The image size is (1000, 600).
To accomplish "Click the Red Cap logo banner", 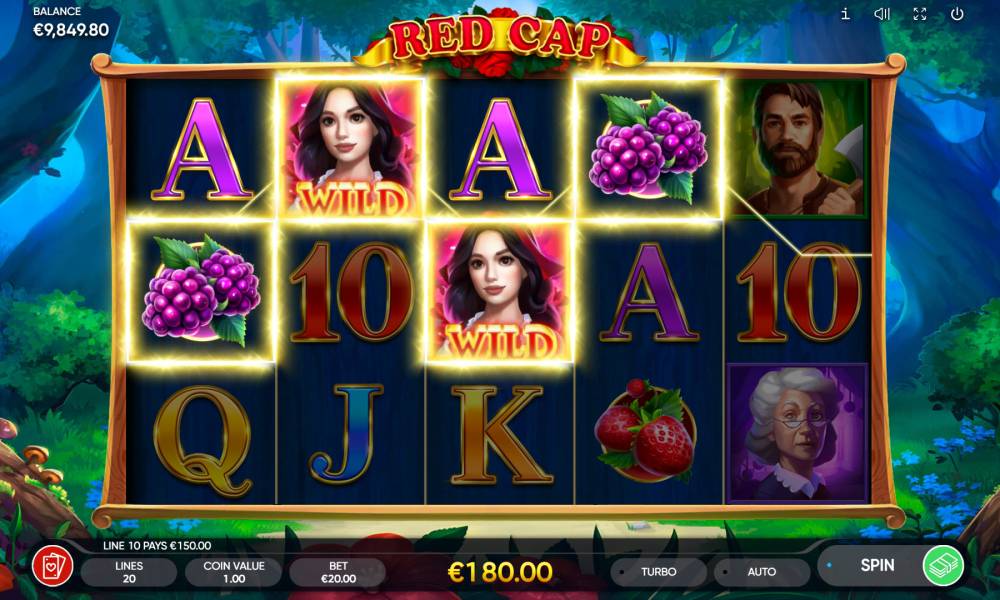I will (500, 40).
